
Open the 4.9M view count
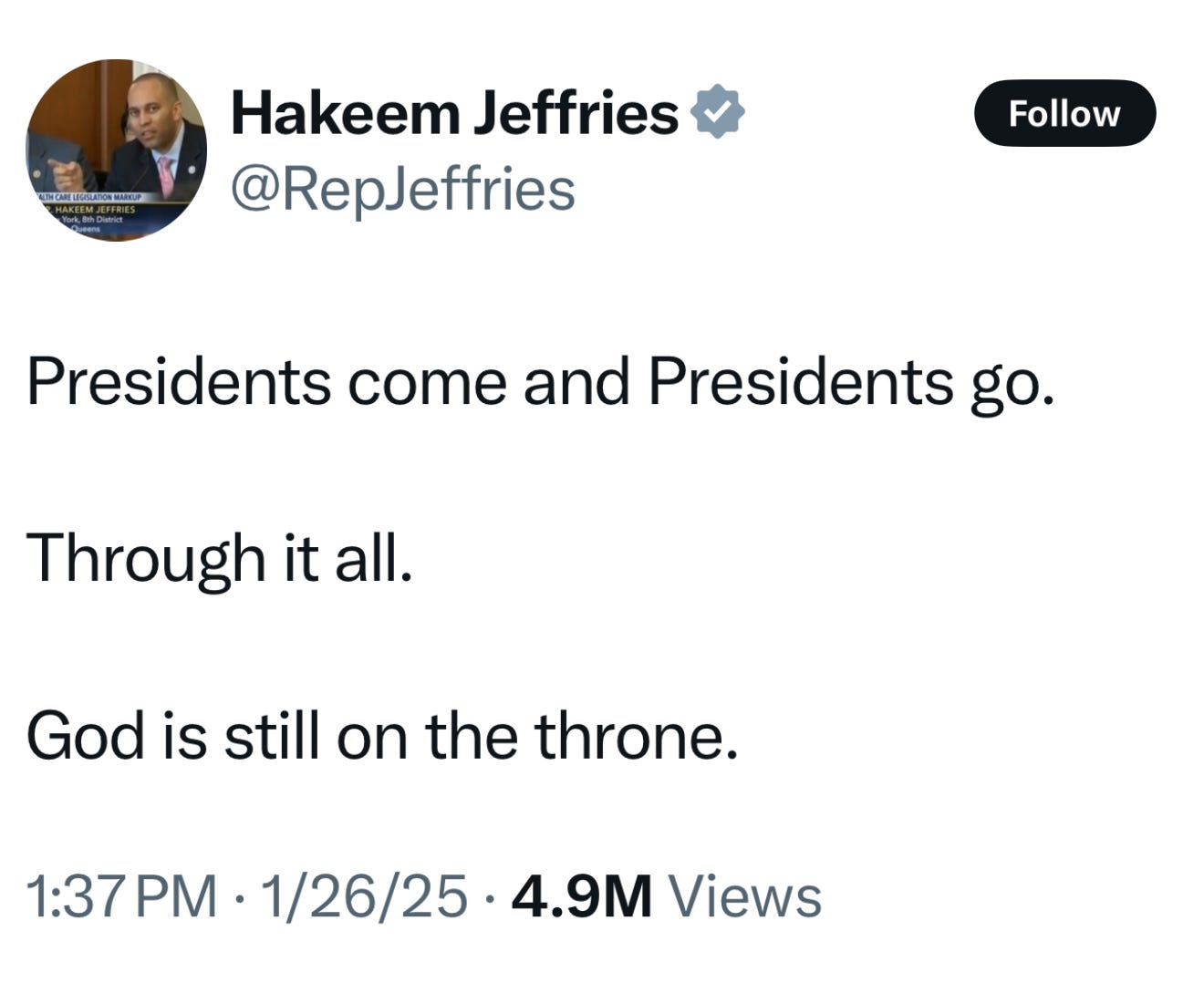click(582, 895)
